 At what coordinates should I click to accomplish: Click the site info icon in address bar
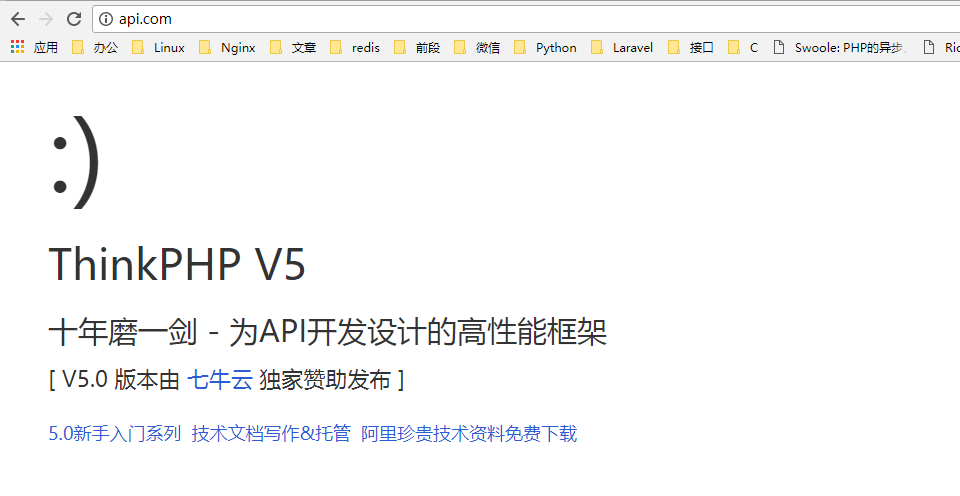point(107,19)
